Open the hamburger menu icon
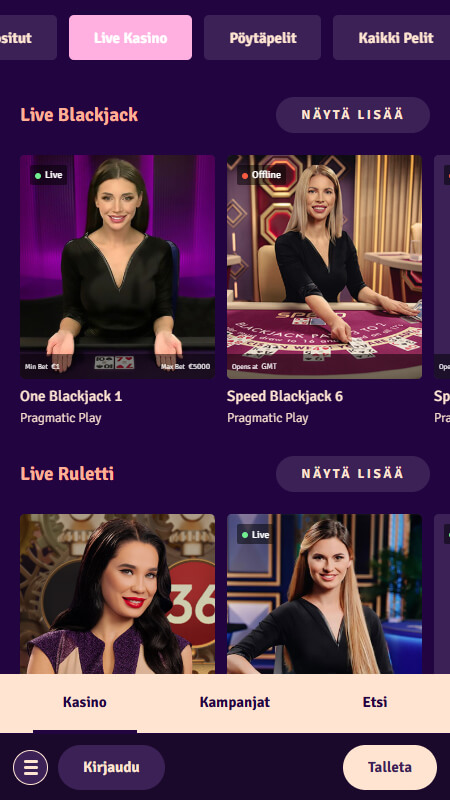Screen dimensions: 450x800 pyautogui.click(x=31, y=767)
